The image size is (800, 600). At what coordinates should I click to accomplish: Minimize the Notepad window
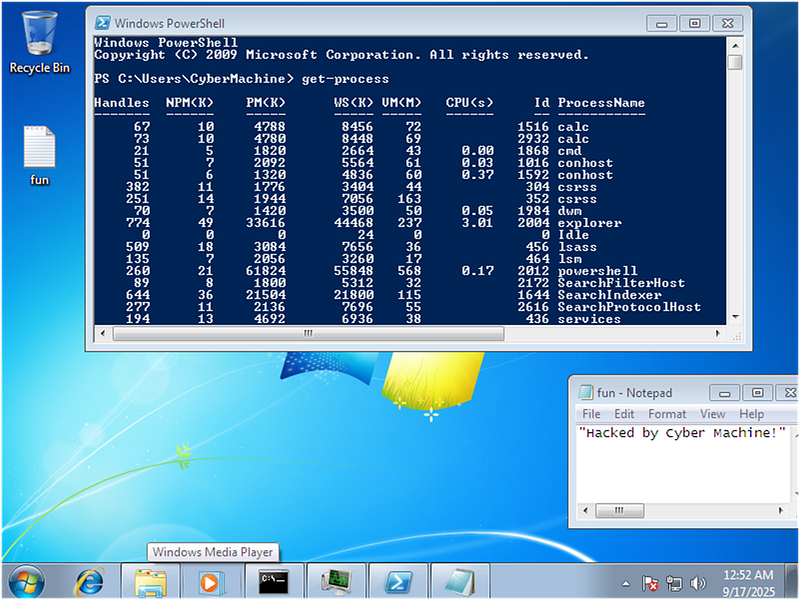click(x=724, y=393)
